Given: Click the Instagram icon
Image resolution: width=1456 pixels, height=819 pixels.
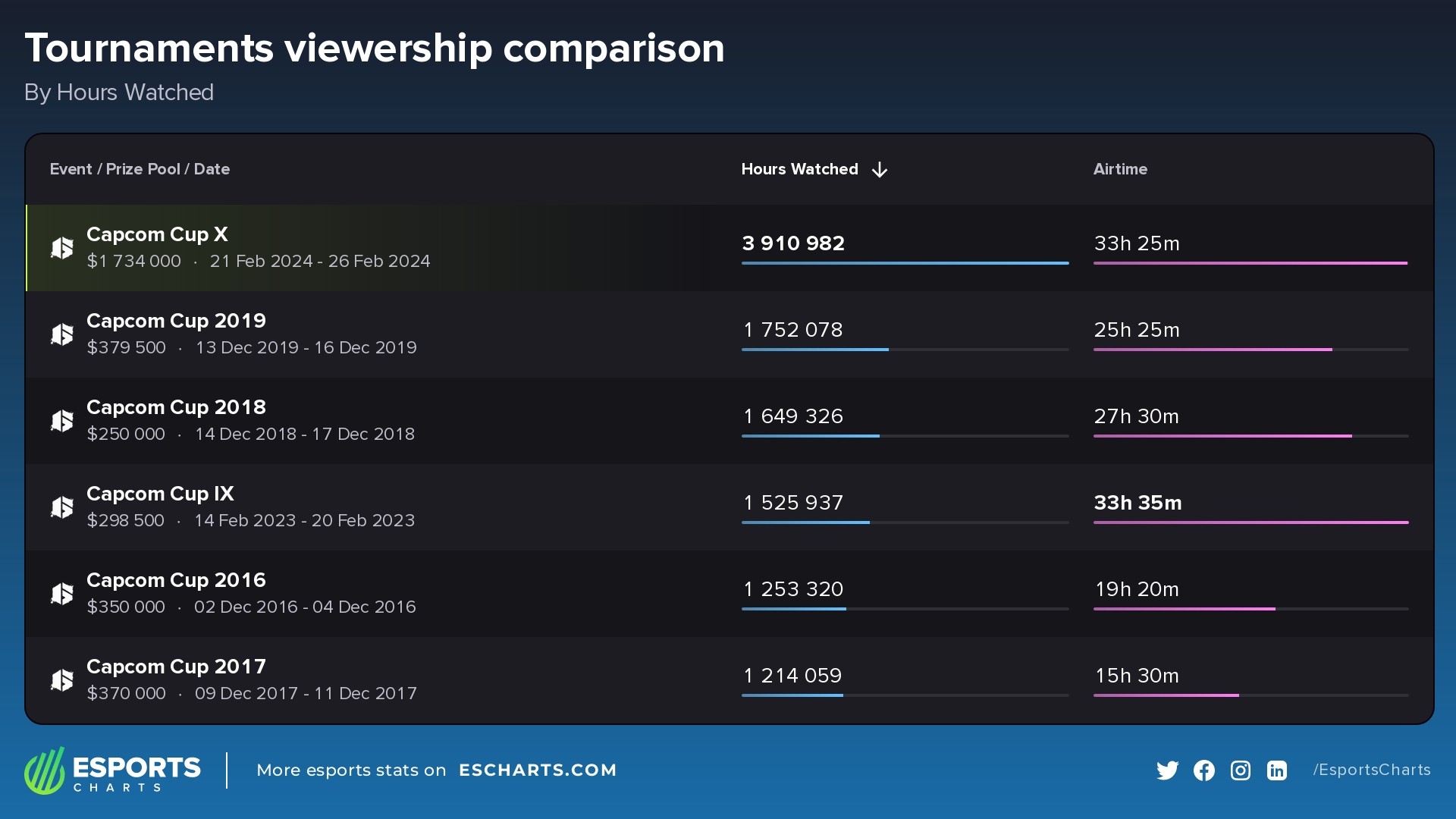Looking at the screenshot, I should (x=1241, y=770).
